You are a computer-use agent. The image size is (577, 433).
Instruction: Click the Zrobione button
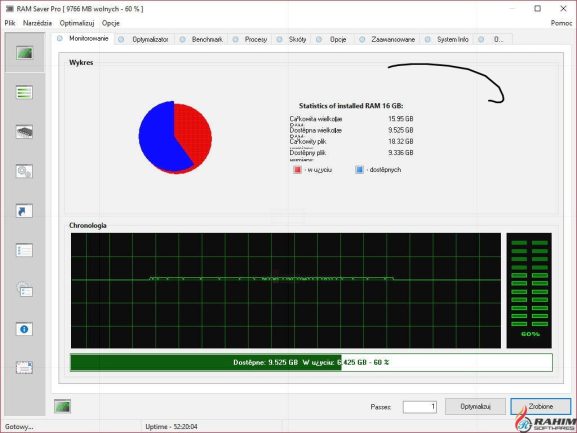point(541,406)
